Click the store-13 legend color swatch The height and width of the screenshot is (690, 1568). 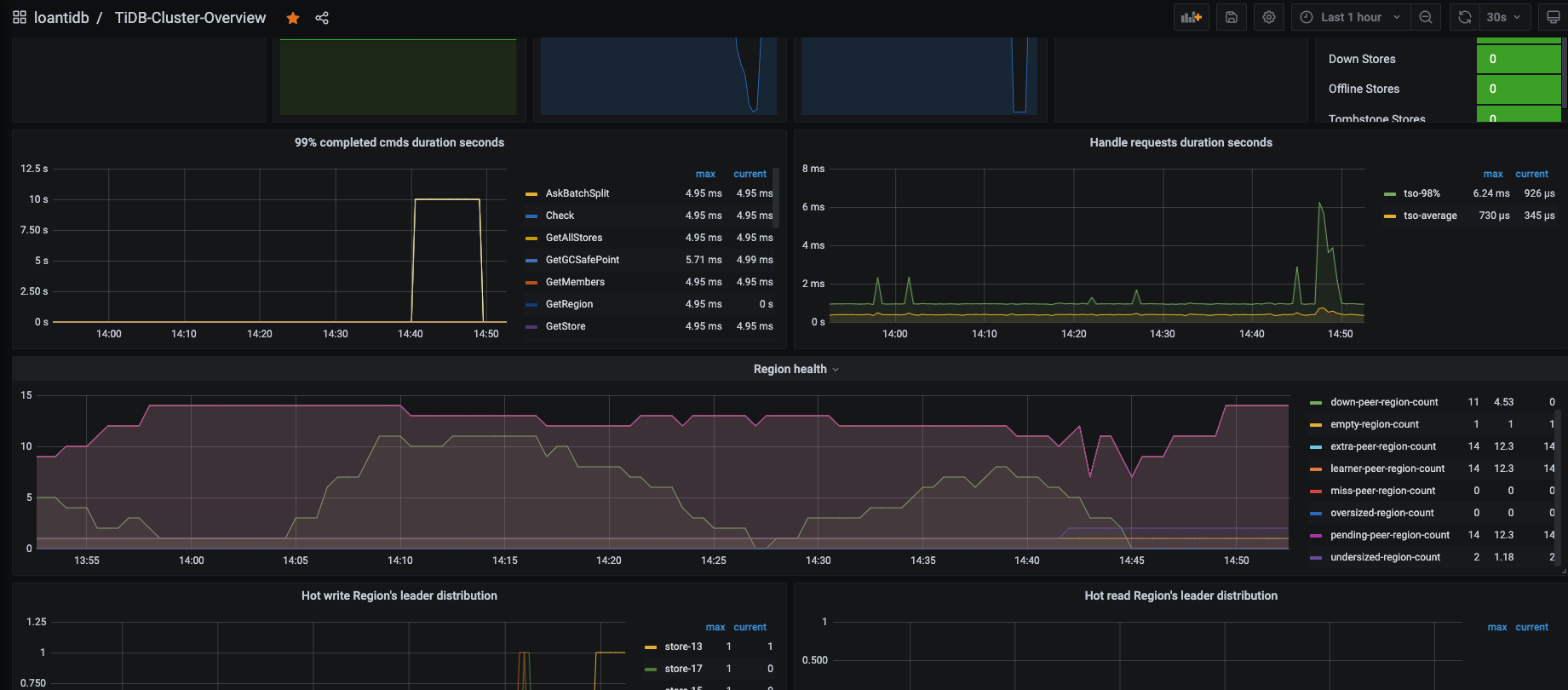pyautogui.click(x=651, y=647)
